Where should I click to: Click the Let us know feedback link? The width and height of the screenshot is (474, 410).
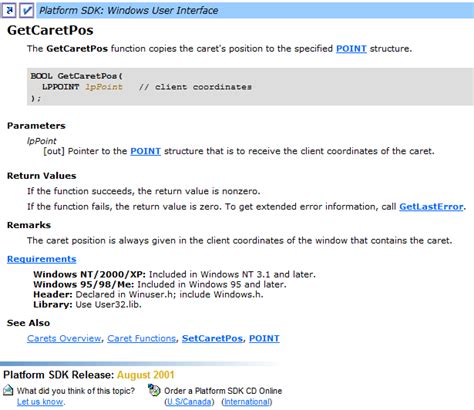coord(40,402)
